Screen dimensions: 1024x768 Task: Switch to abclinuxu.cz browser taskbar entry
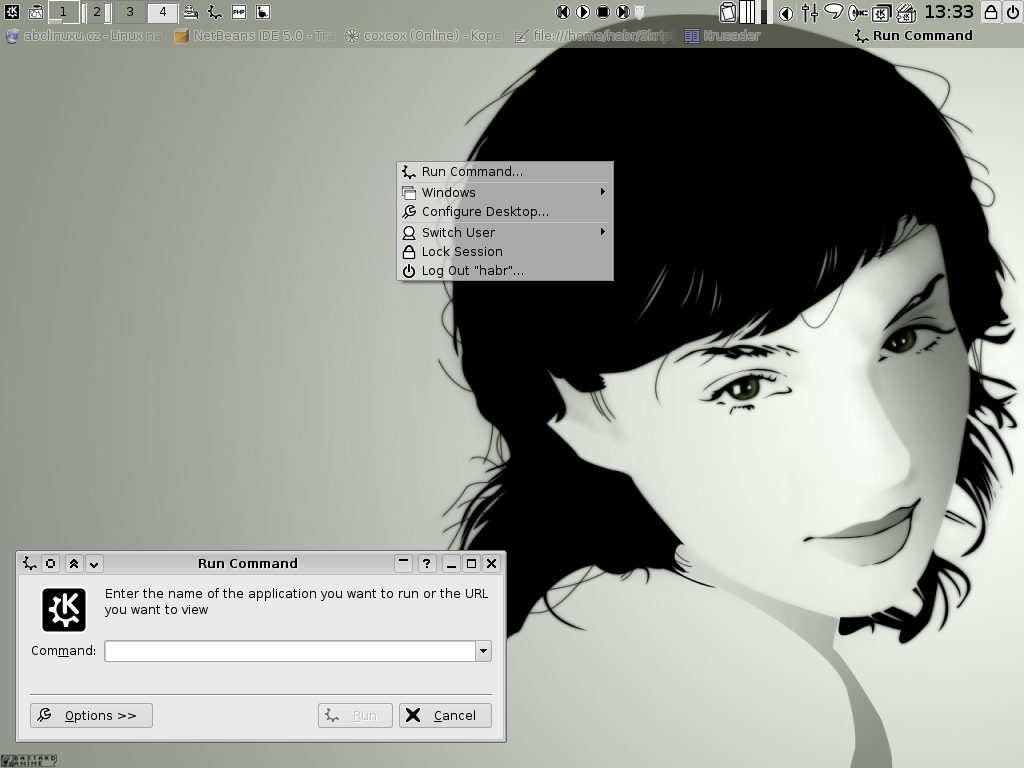pos(84,36)
